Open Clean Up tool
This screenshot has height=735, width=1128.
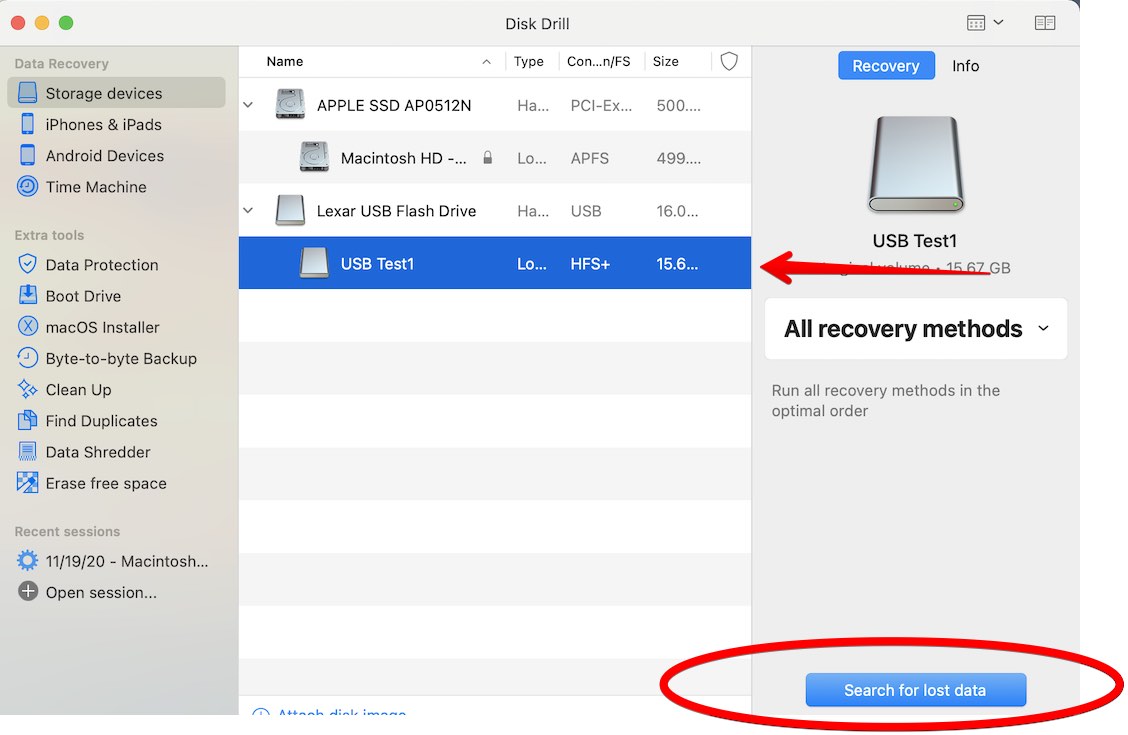[x=78, y=390]
